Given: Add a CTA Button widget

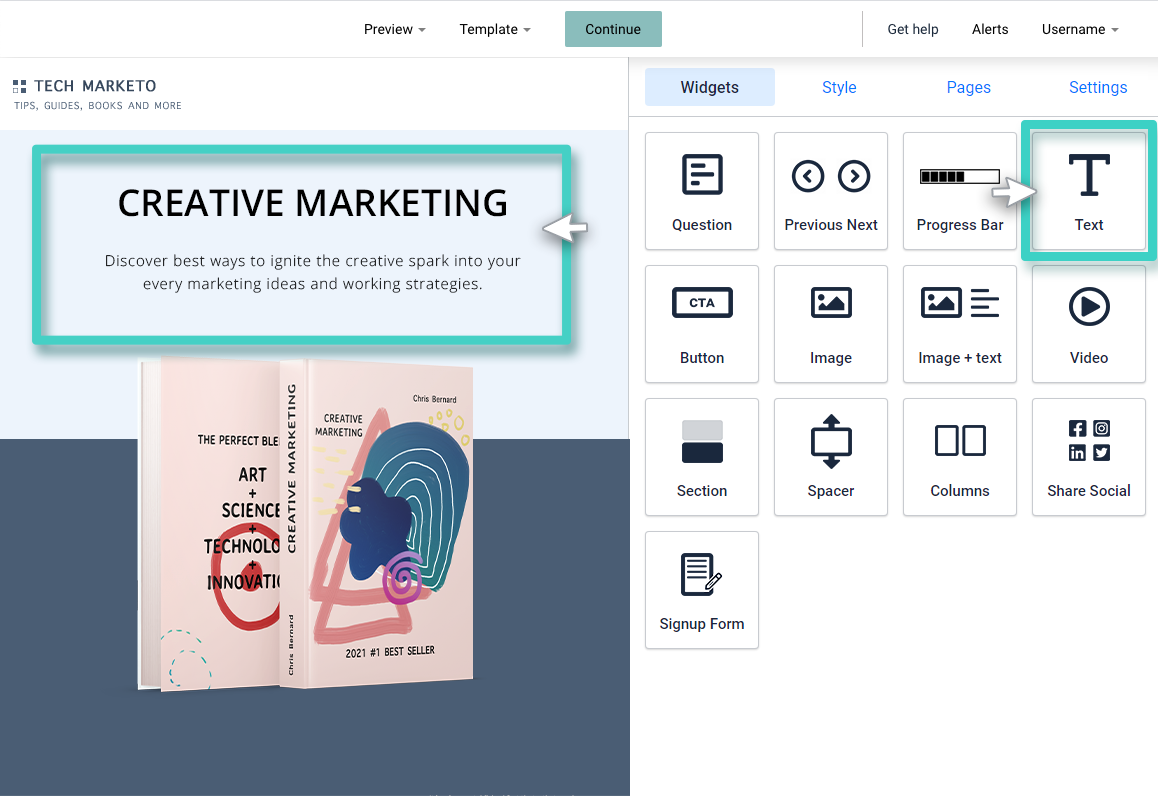Looking at the screenshot, I should [x=702, y=324].
